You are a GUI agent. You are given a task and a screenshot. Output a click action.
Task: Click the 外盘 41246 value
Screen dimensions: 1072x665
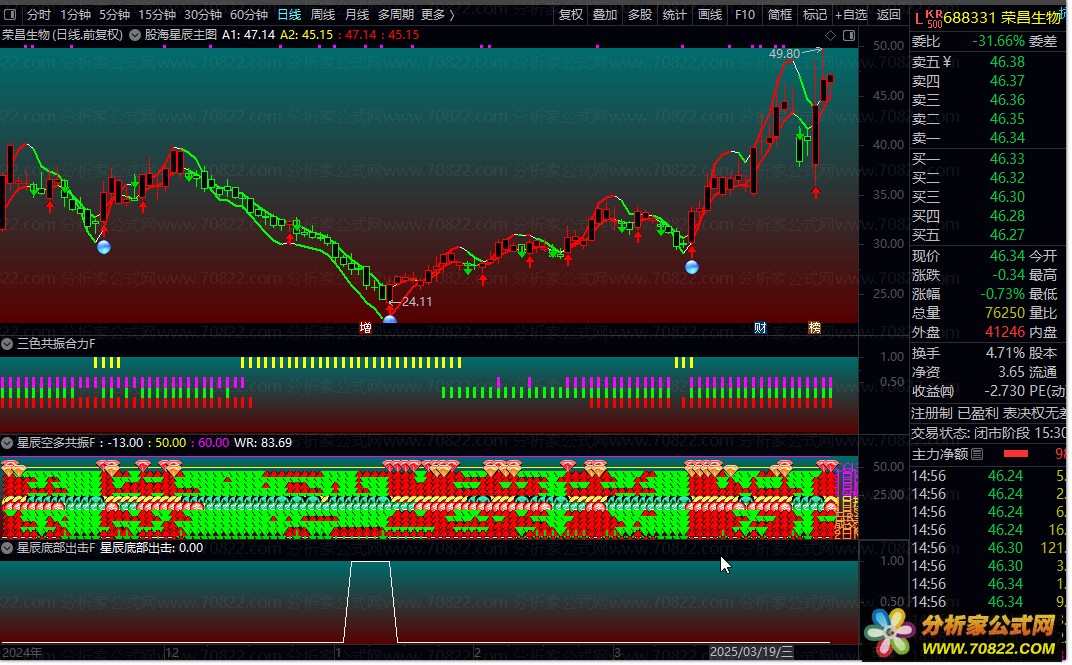pyautogui.click(x=1005, y=332)
